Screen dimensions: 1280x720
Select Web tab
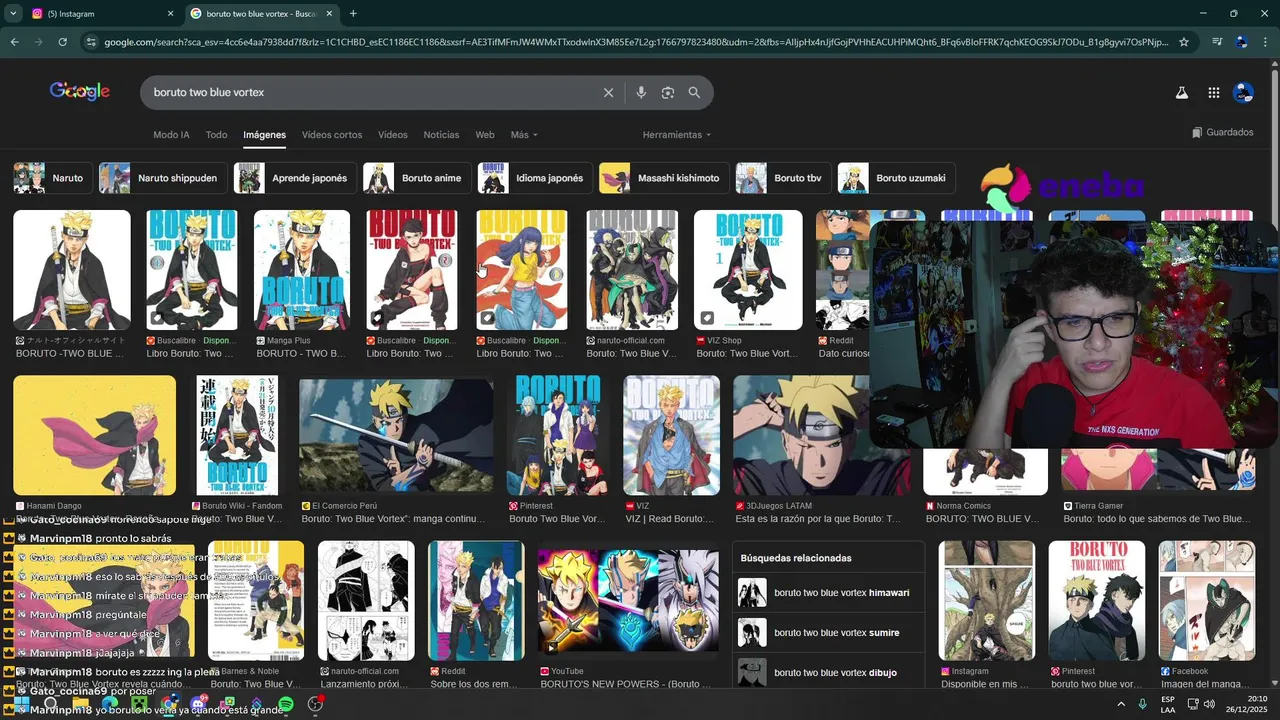(485, 135)
